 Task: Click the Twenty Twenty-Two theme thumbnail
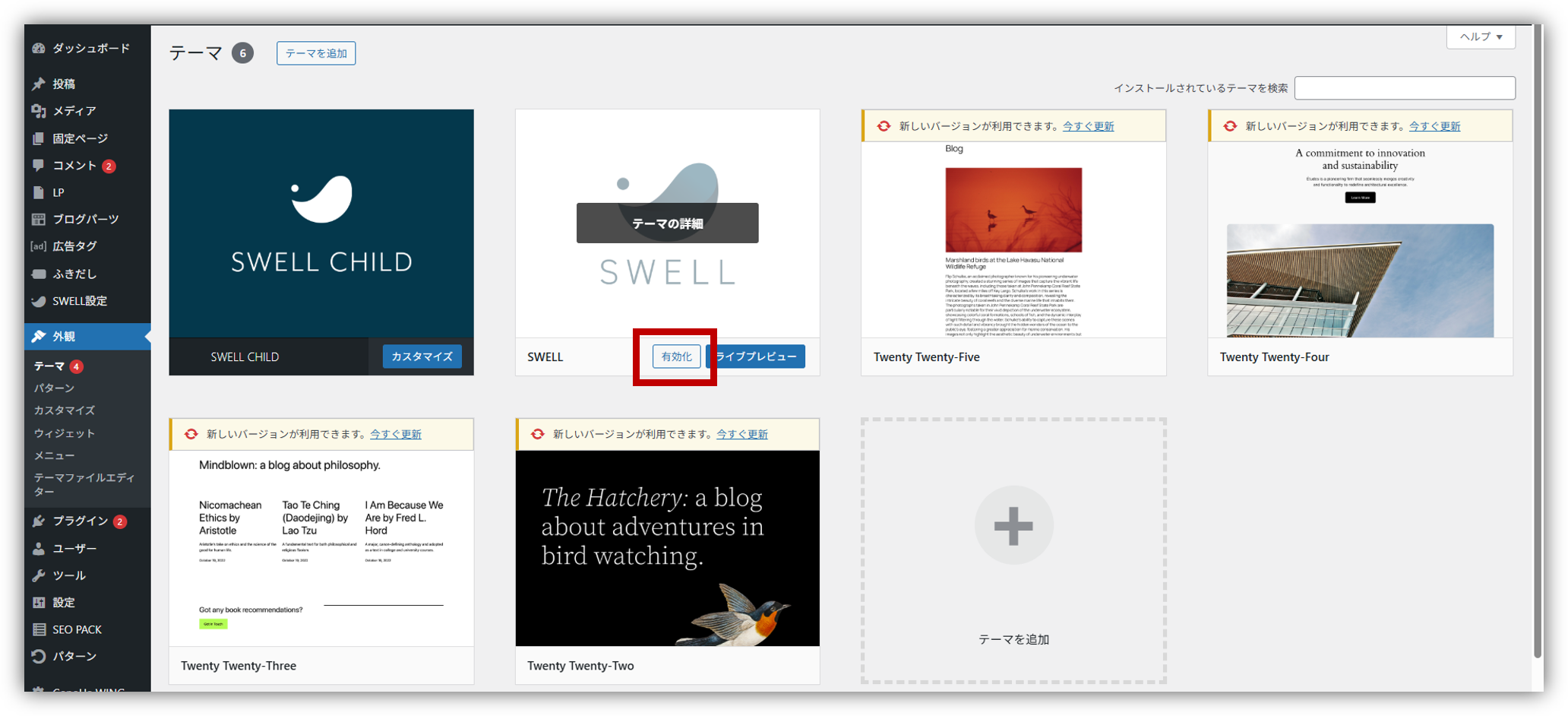coord(667,548)
